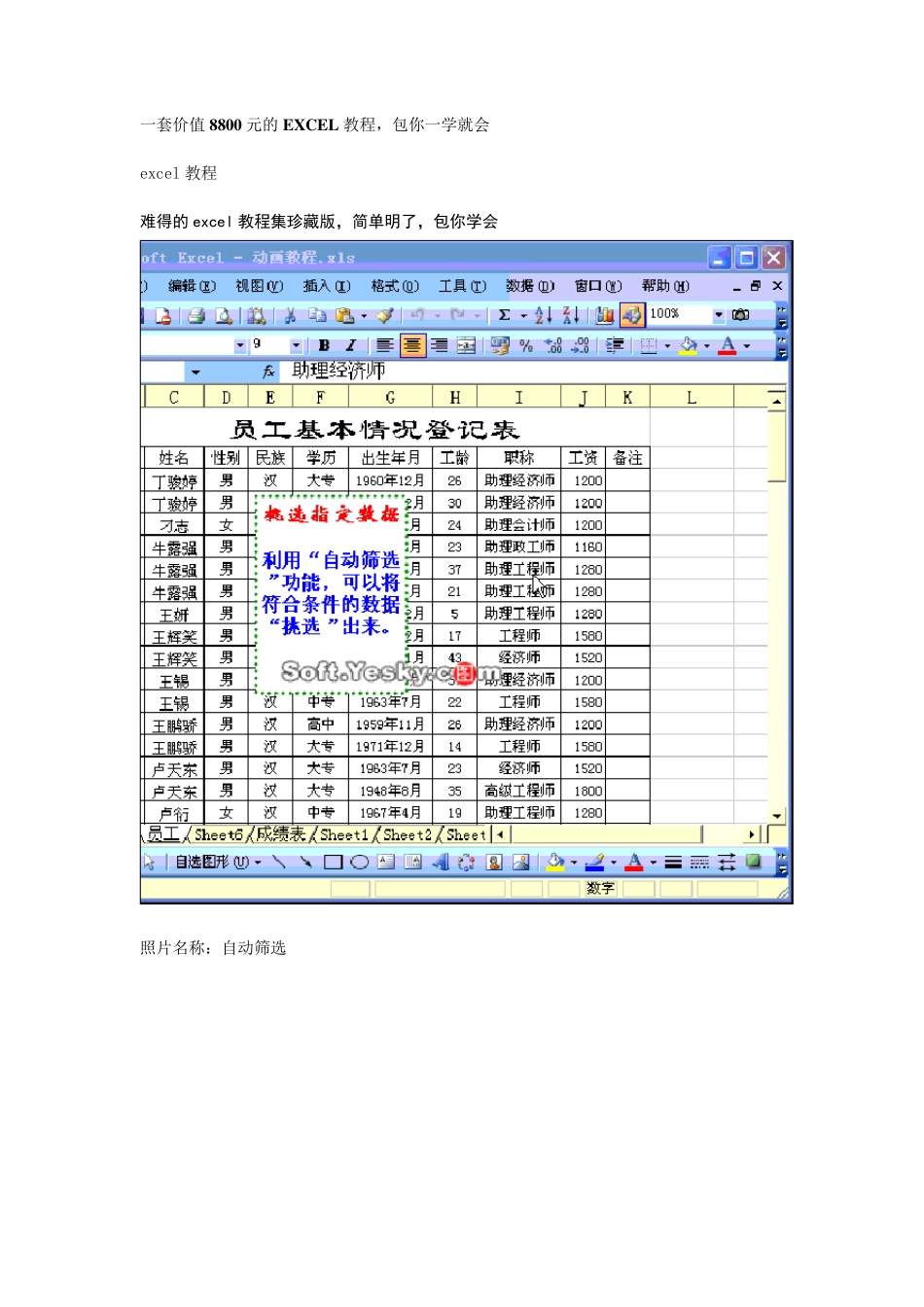924x1307 pixels.
Task: Open the zoom 100% dropdown
Action: coord(719,315)
